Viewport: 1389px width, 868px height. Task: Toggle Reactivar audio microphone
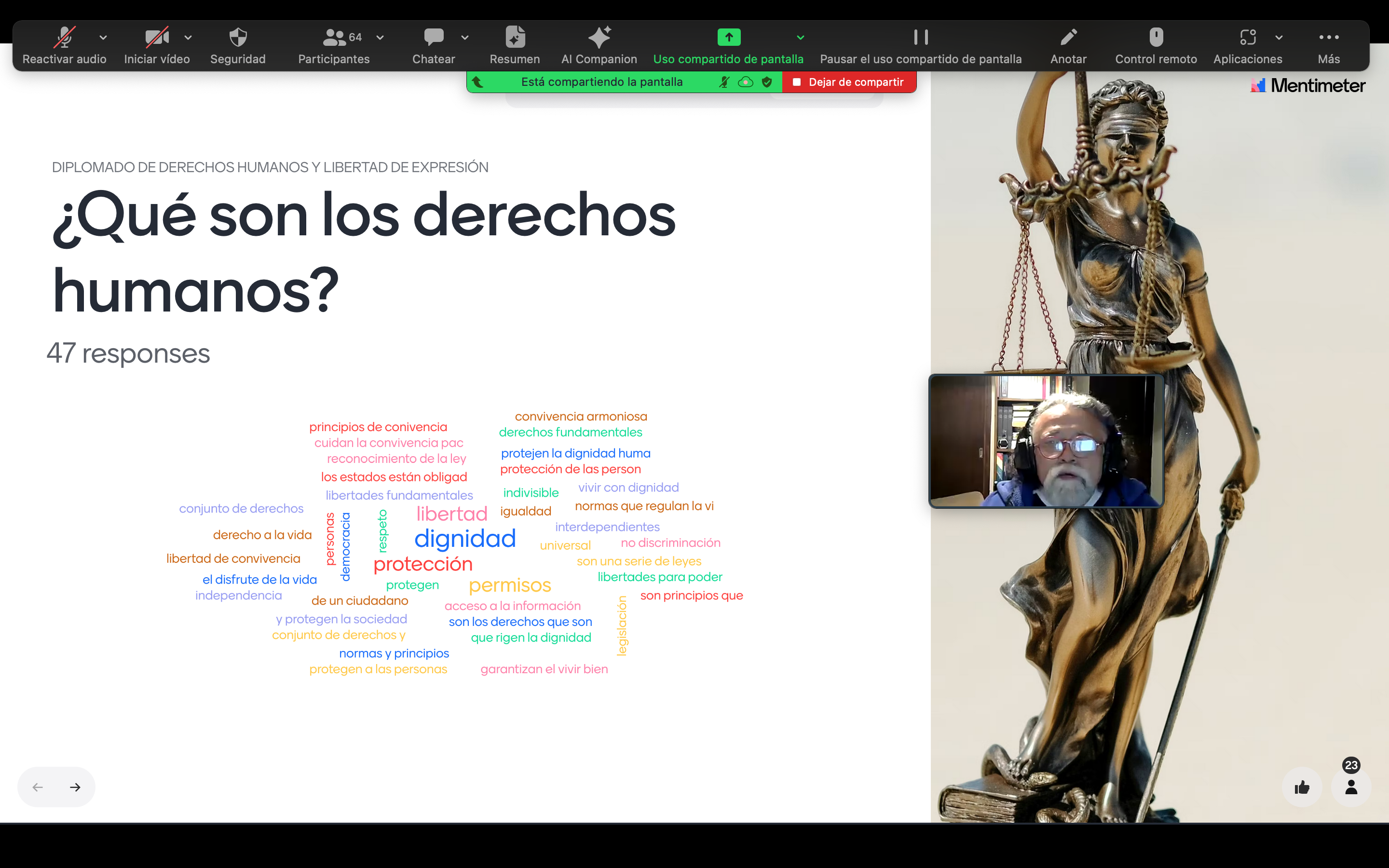[64, 38]
